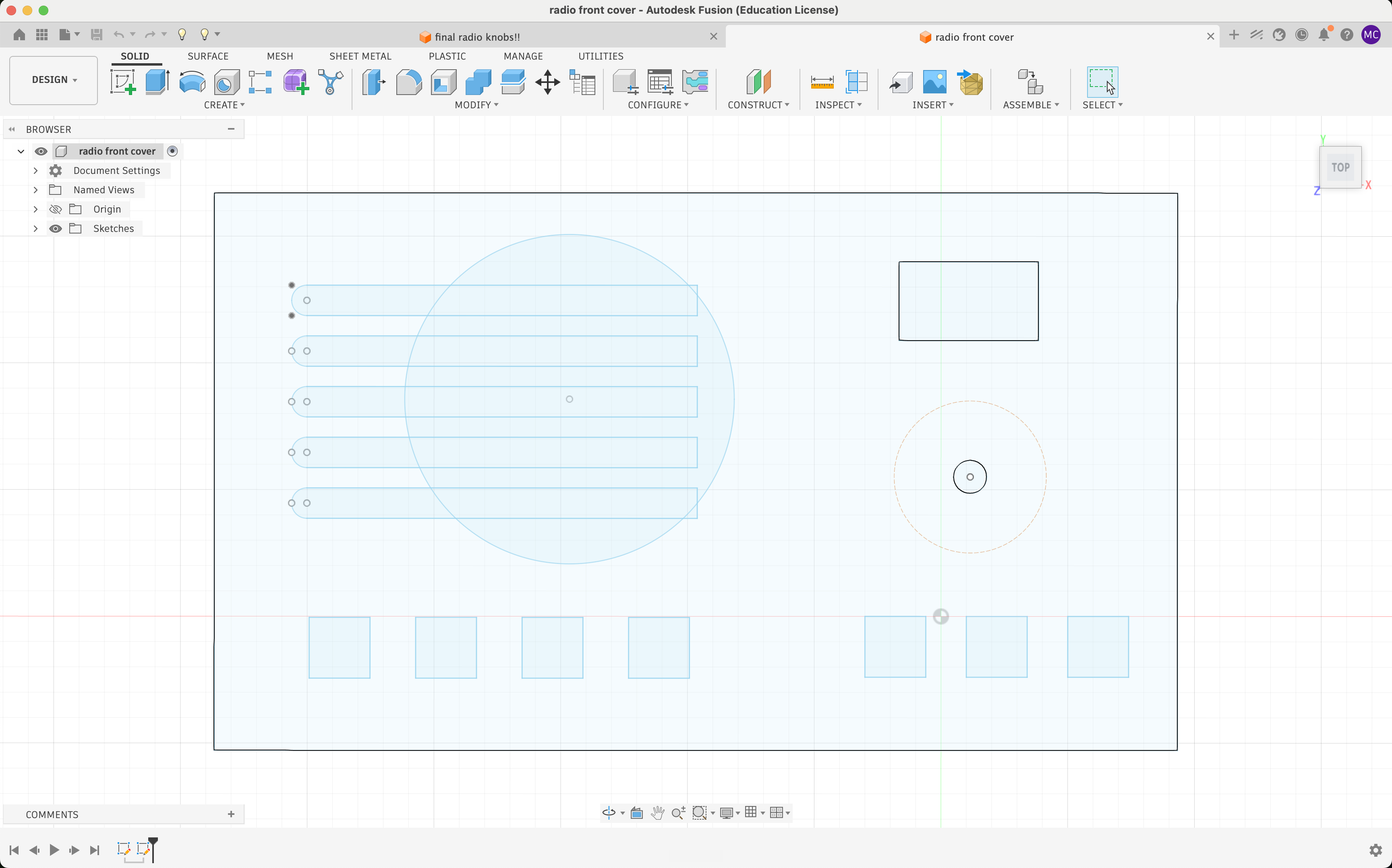Select the Move/Copy tool
Image resolution: width=1392 pixels, height=868 pixels.
pyautogui.click(x=547, y=82)
